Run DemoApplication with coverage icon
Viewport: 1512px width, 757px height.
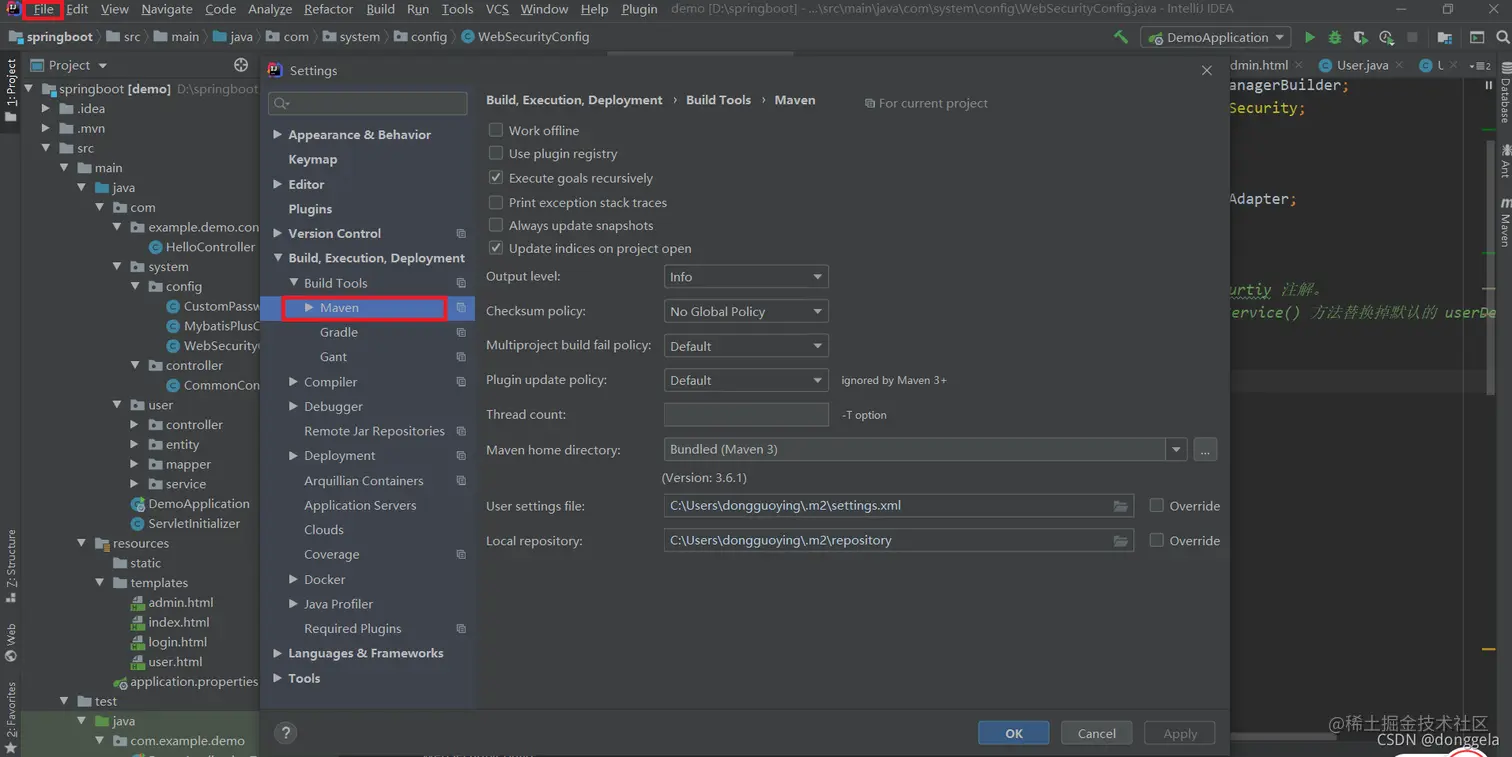[x=1360, y=37]
